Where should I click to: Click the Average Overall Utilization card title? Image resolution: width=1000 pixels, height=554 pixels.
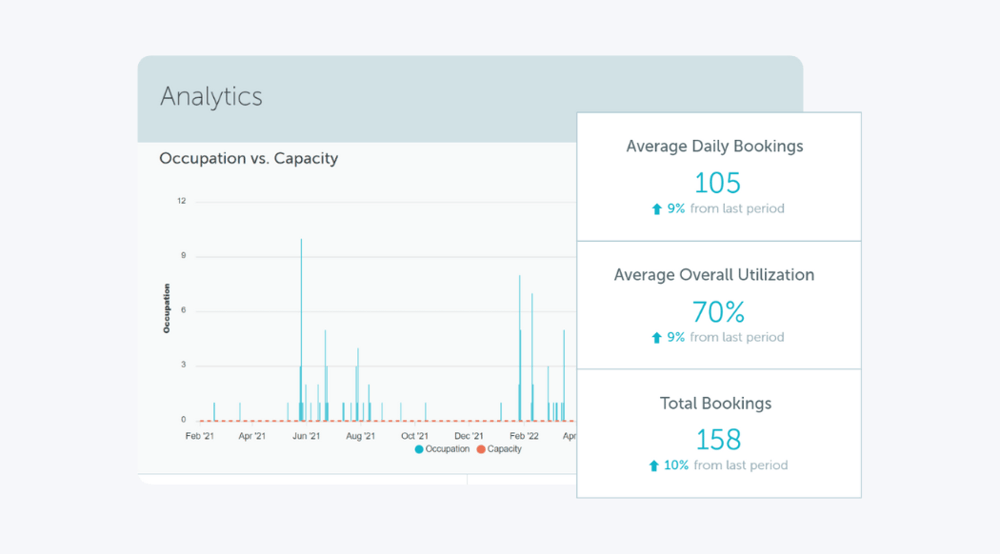pos(714,275)
